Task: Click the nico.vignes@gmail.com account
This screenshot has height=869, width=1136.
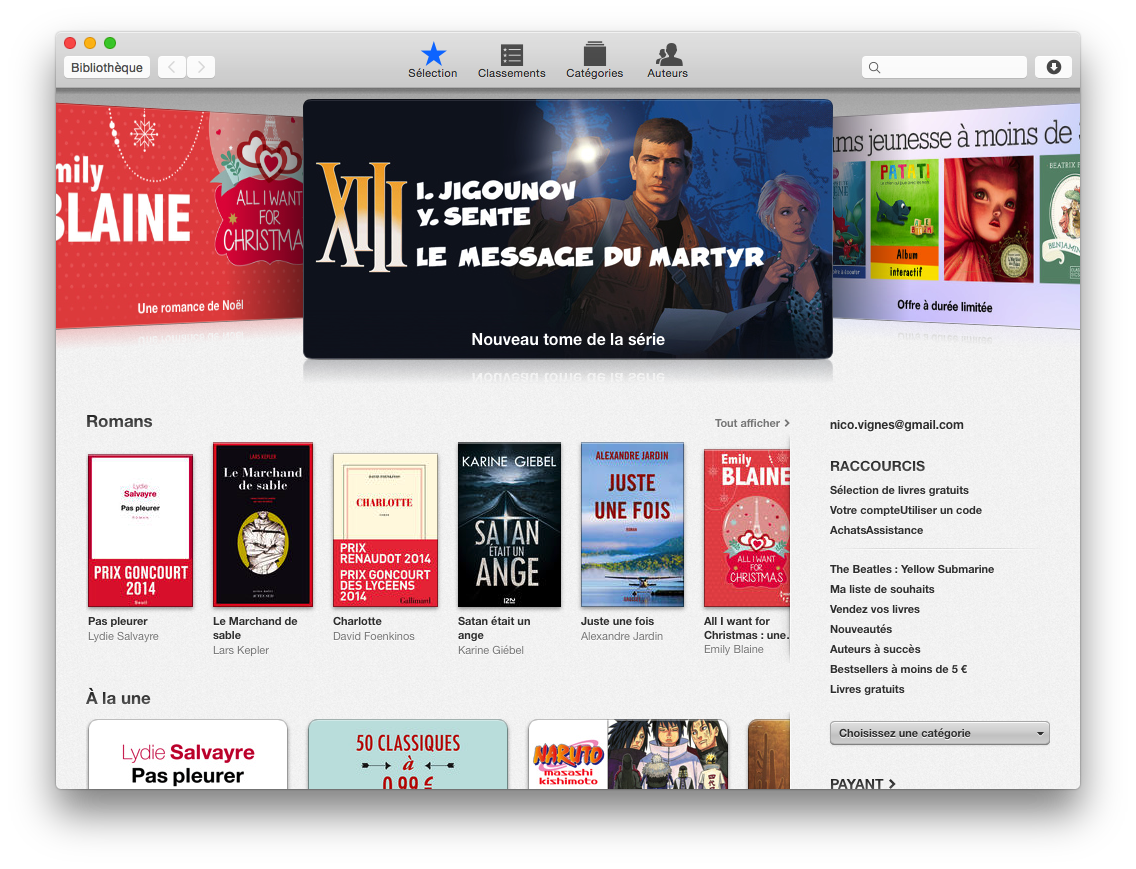Action: (x=897, y=425)
